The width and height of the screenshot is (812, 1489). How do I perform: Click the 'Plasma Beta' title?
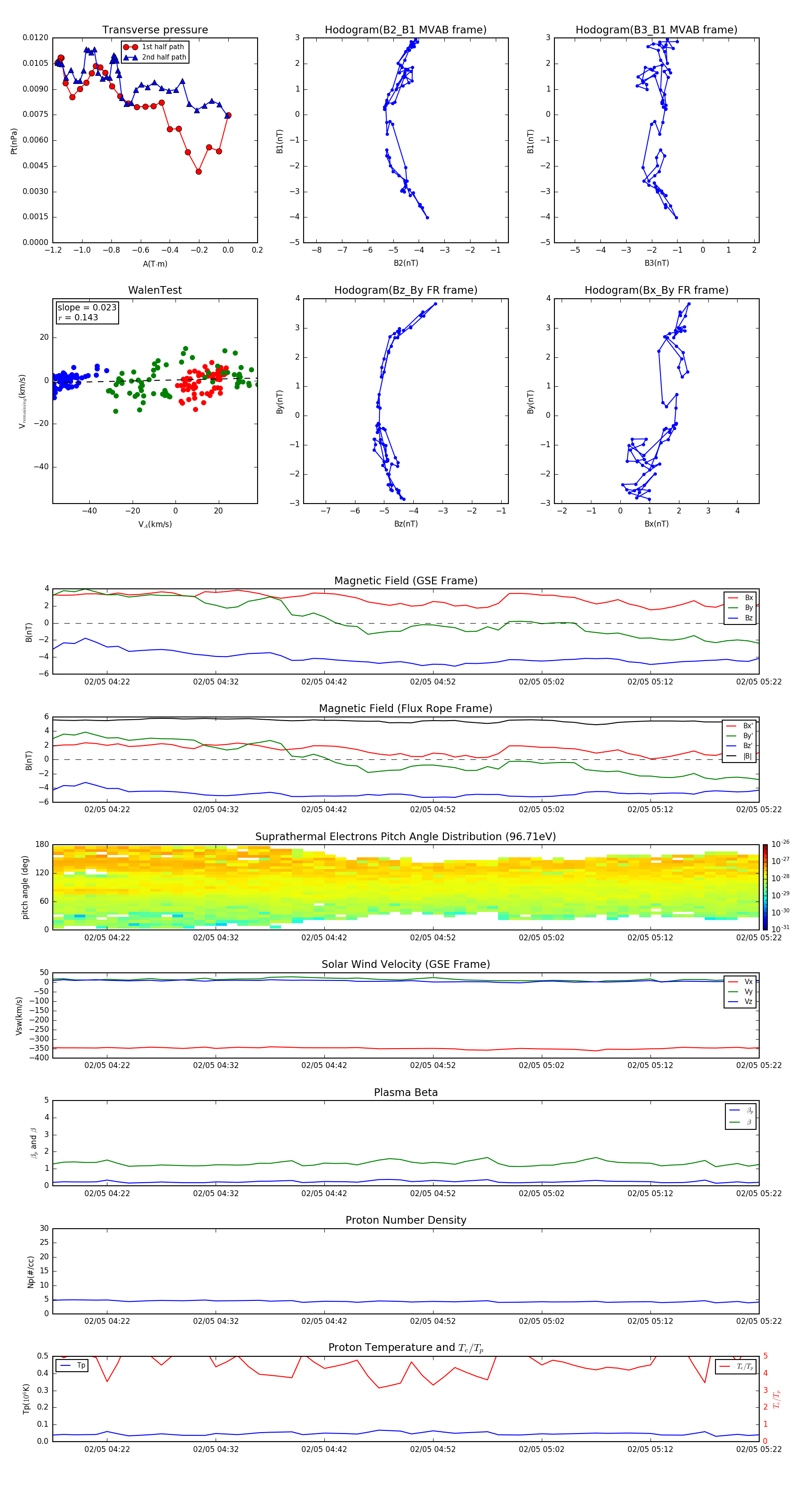[406, 1092]
